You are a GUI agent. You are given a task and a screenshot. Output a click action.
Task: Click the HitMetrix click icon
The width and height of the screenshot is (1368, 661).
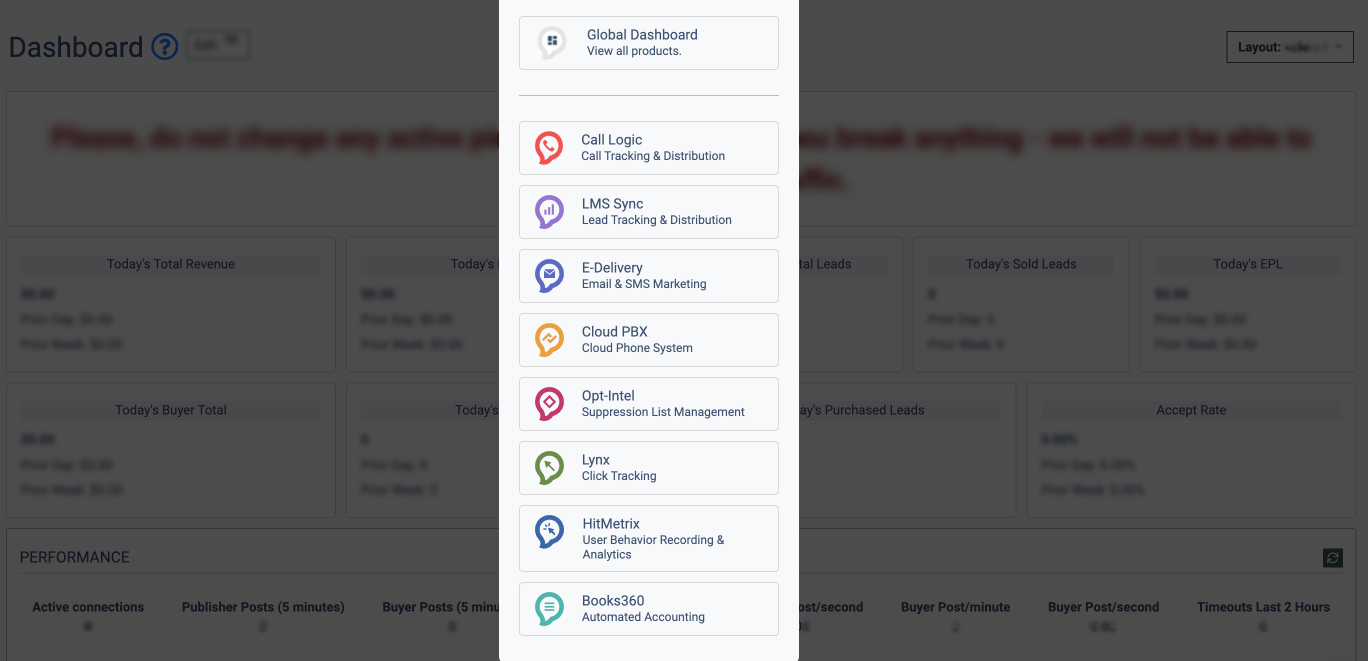pos(549,532)
